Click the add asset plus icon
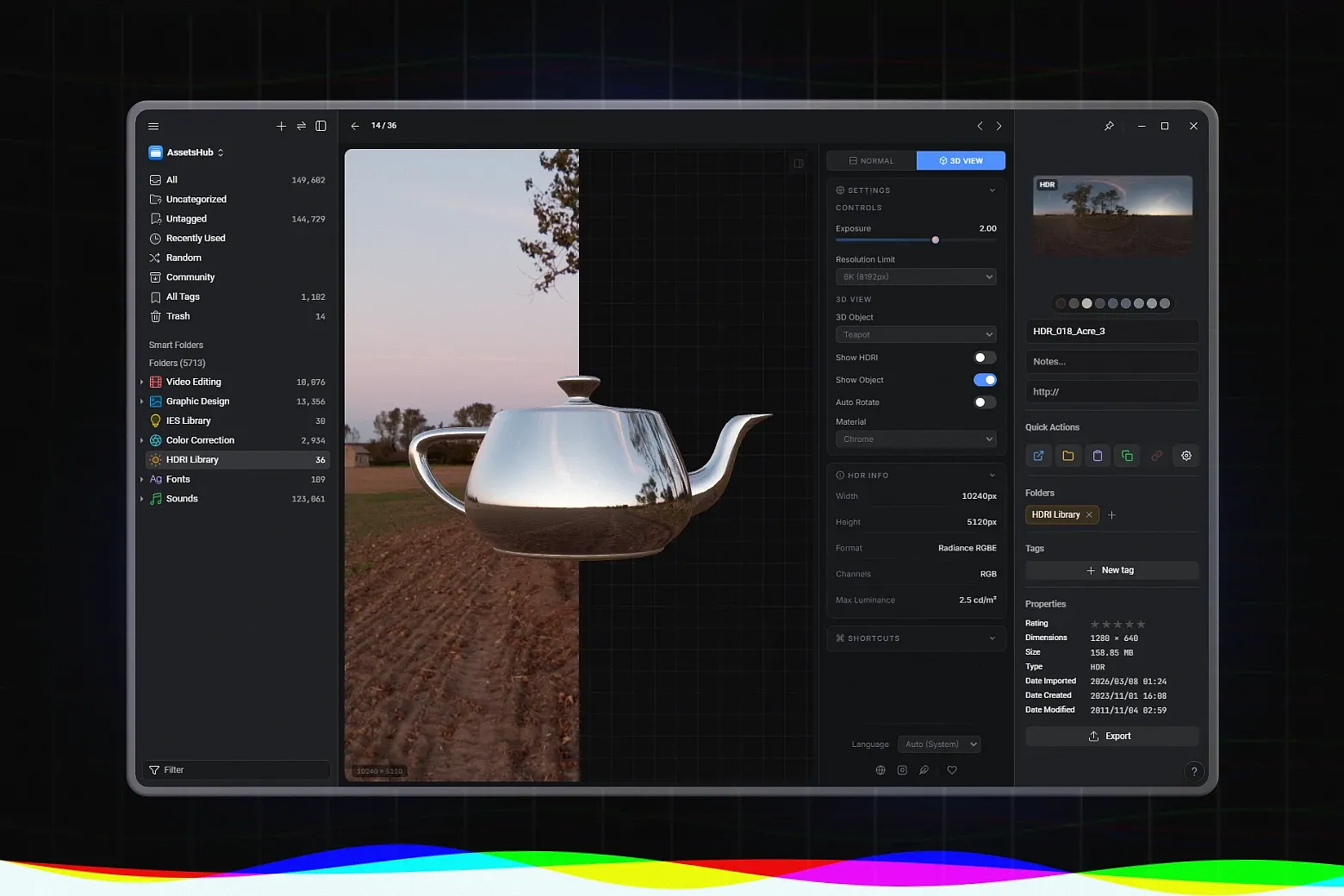 pos(281,126)
